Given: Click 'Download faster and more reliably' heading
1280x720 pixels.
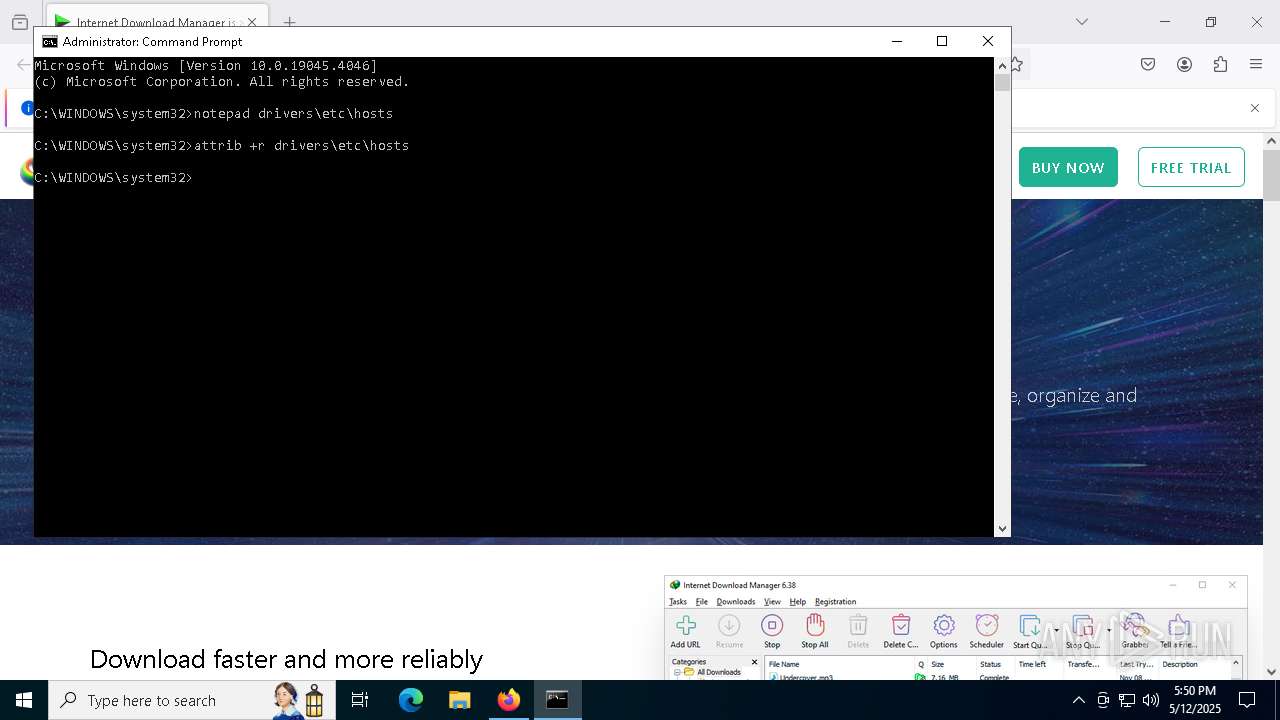Looking at the screenshot, I should pyautogui.click(x=286, y=659).
